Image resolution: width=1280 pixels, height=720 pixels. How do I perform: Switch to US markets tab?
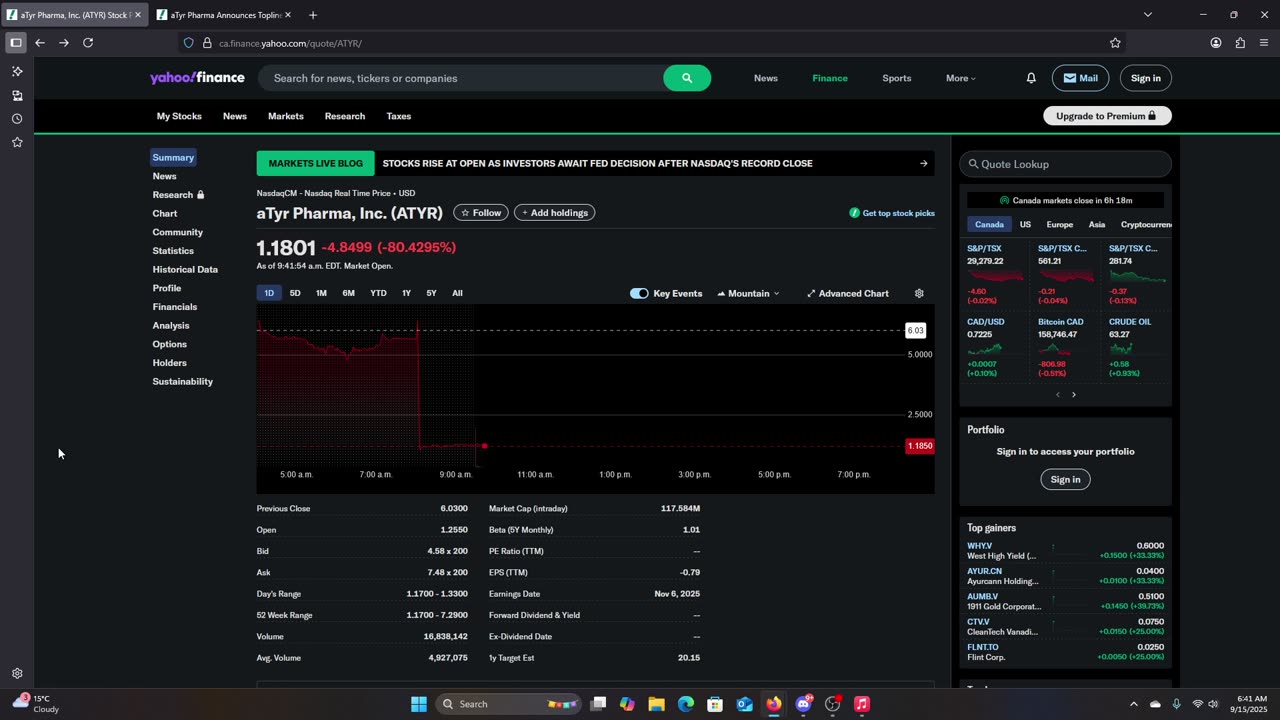pos(1025,225)
